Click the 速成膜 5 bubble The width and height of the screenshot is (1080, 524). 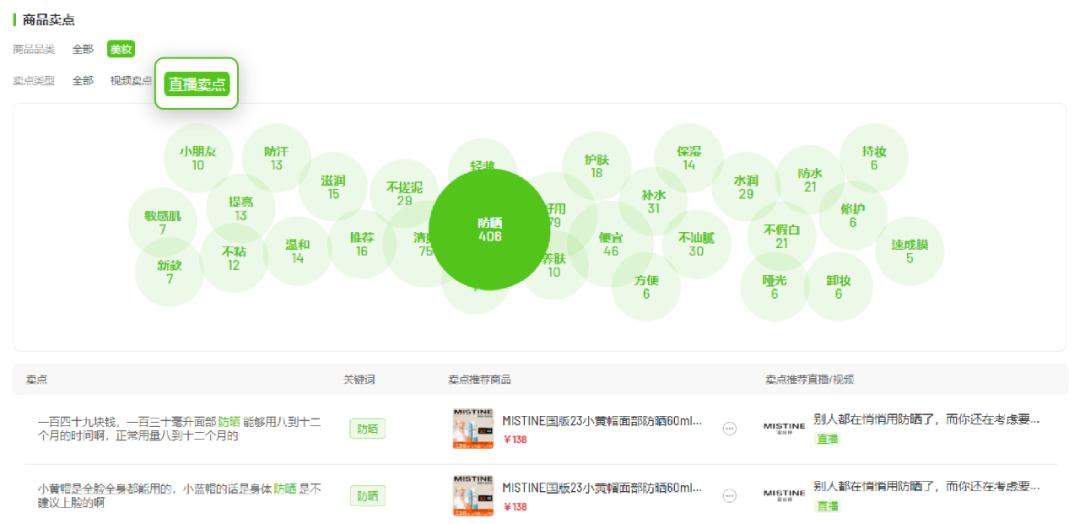(x=909, y=251)
